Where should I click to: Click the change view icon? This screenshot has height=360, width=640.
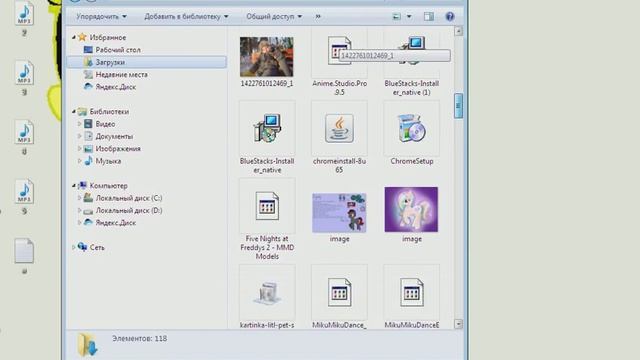[396, 17]
